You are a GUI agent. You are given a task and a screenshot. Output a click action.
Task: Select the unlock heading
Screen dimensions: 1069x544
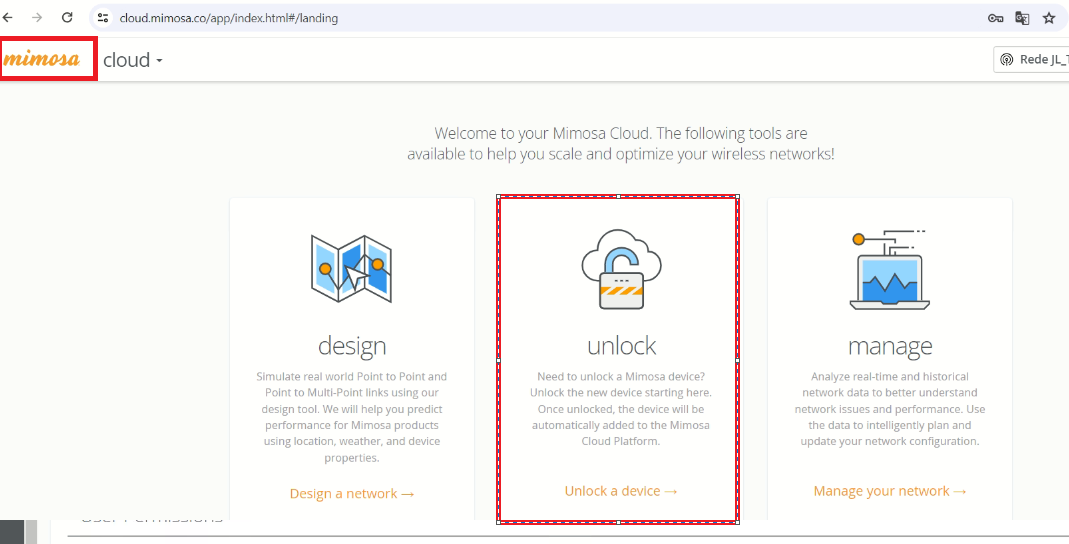pos(621,346)
